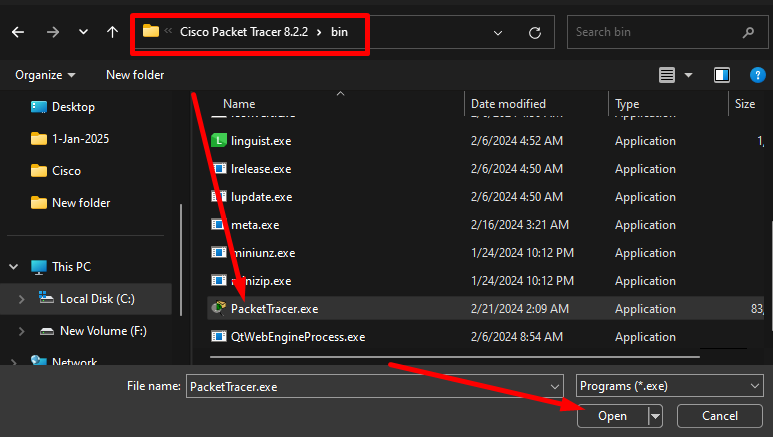Open the Programs (*.exe) file type dropdown

pos(669,386)
